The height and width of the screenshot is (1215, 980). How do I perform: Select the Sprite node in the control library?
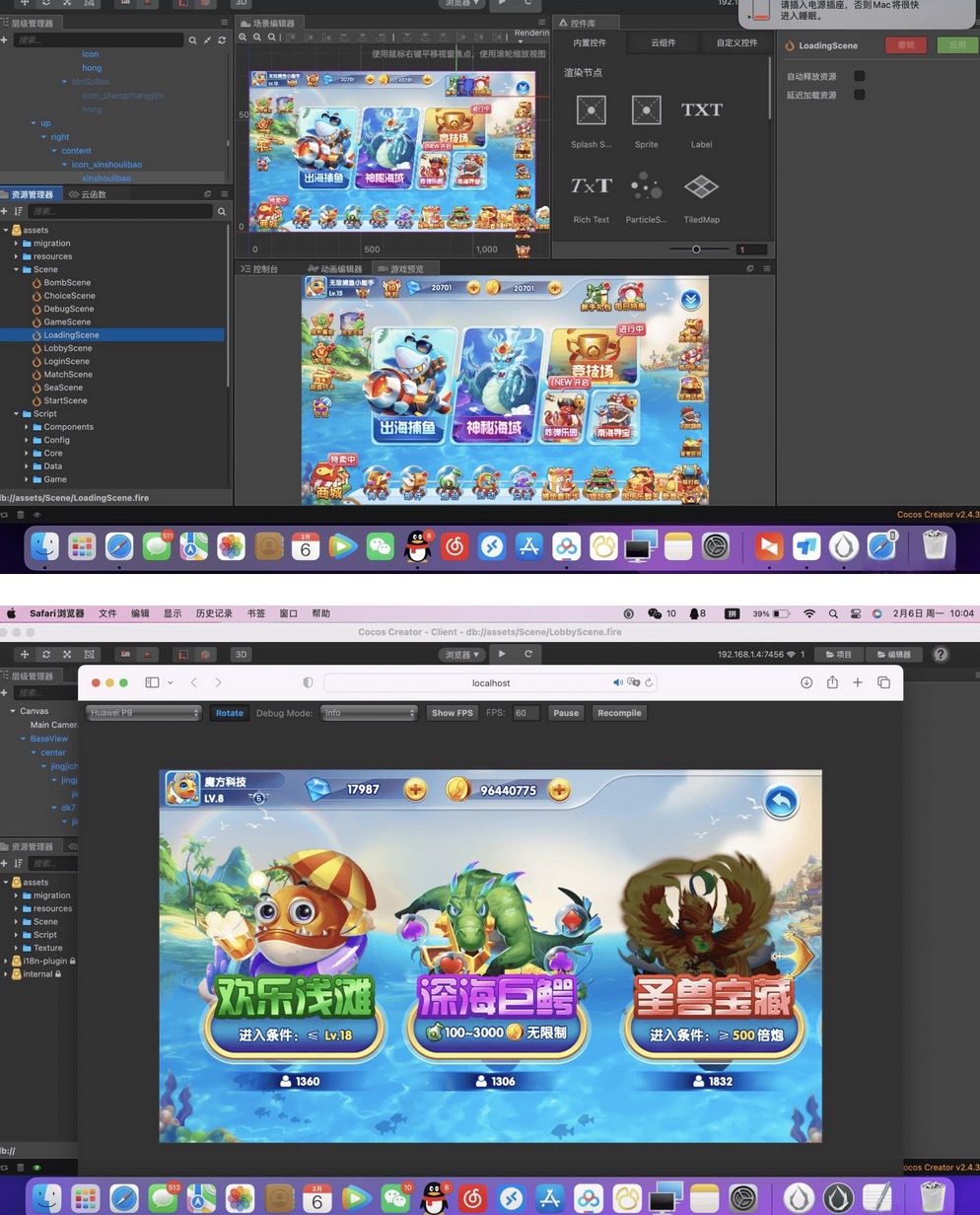point(646,110)
